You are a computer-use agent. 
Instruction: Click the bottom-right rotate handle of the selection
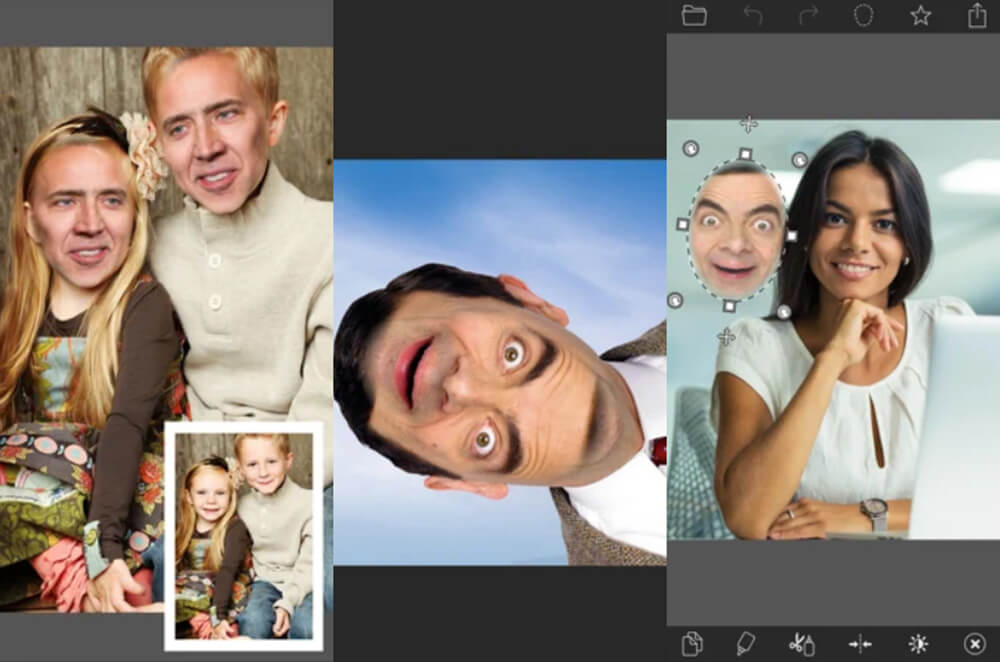coord(784,312)
